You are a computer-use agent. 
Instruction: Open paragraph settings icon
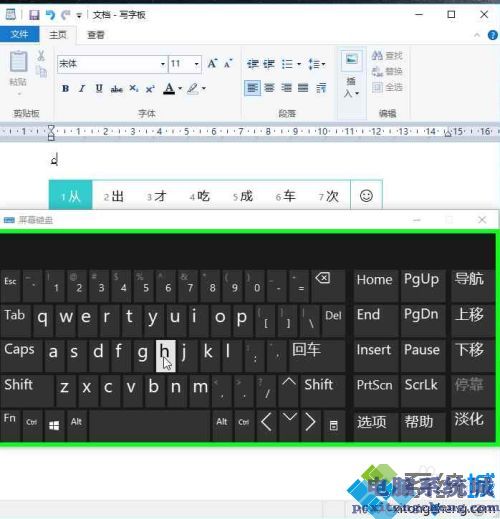click(x=321, y=88)
